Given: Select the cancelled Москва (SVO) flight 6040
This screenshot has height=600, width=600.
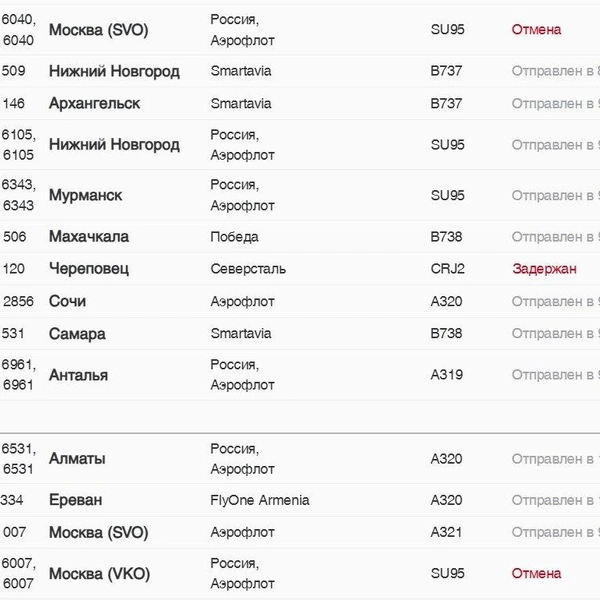Looking at the screenshot, I should point(300,30).
